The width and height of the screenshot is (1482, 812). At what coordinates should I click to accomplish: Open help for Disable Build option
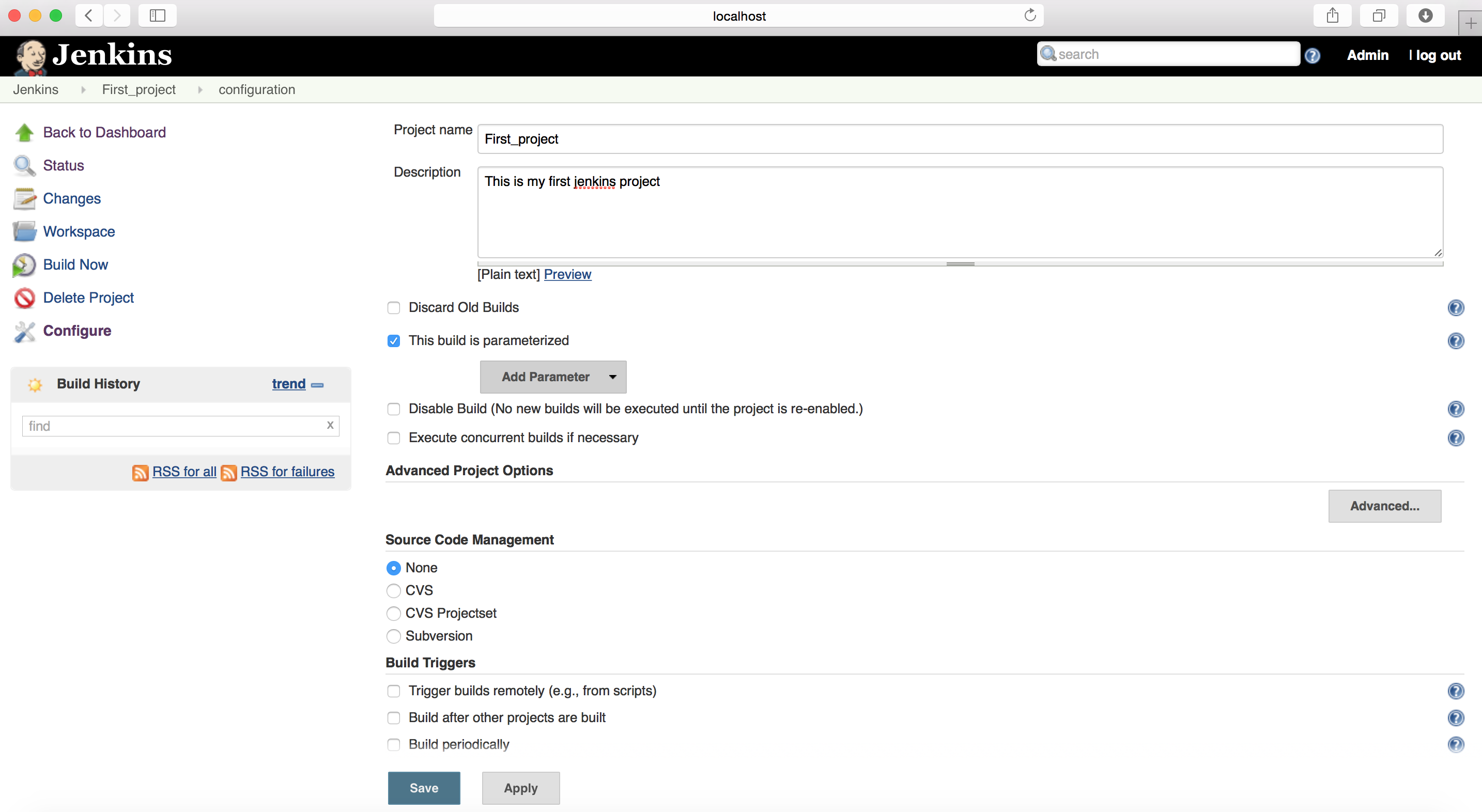tap(1456, 409)
